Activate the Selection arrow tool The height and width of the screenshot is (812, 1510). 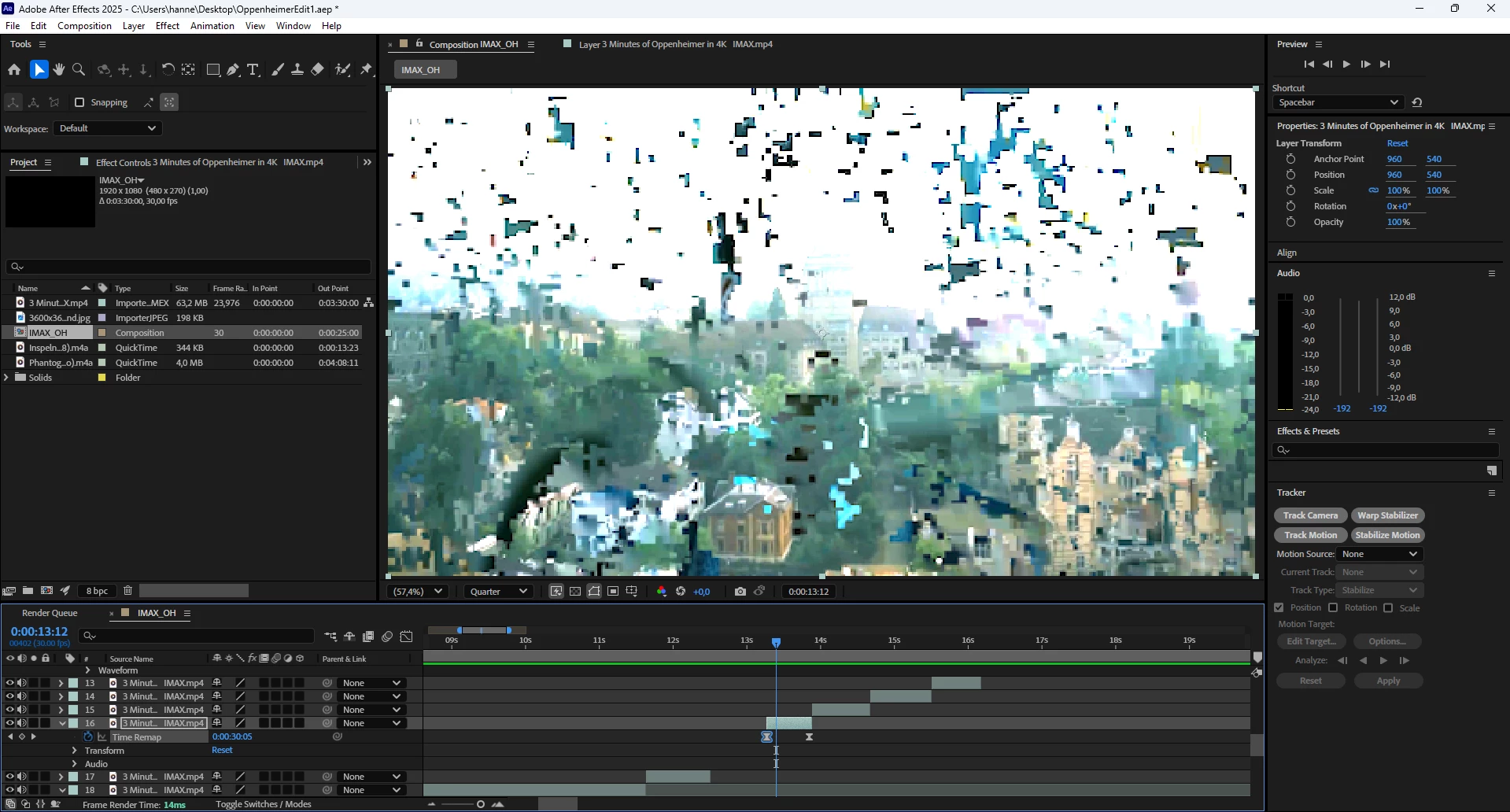click(39, 70)
